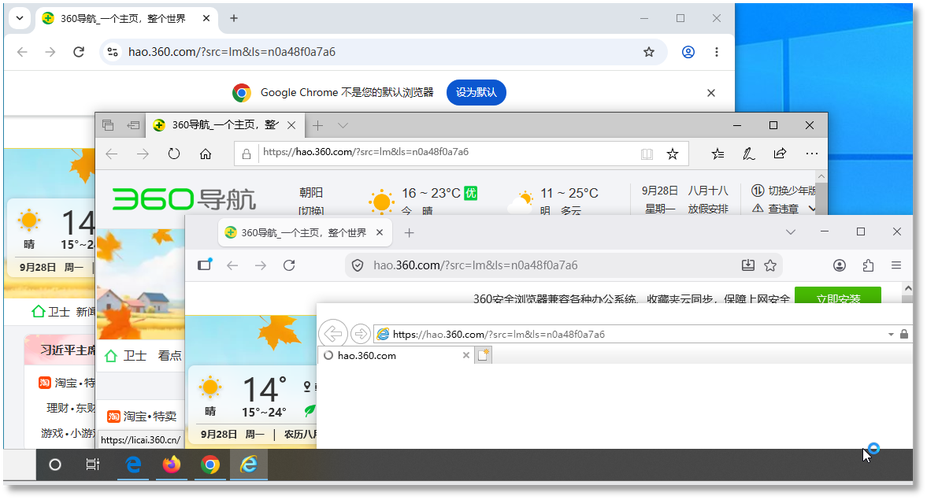
Task: Bookmark page with Firefox star
Action: [x=770, y=265]
